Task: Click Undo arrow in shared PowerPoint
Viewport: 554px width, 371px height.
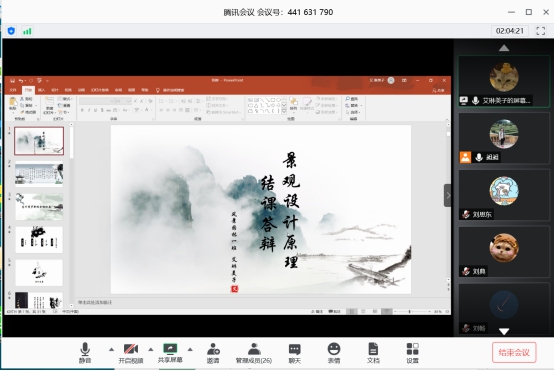Action: pyautogui.click(x=21, y=81)
